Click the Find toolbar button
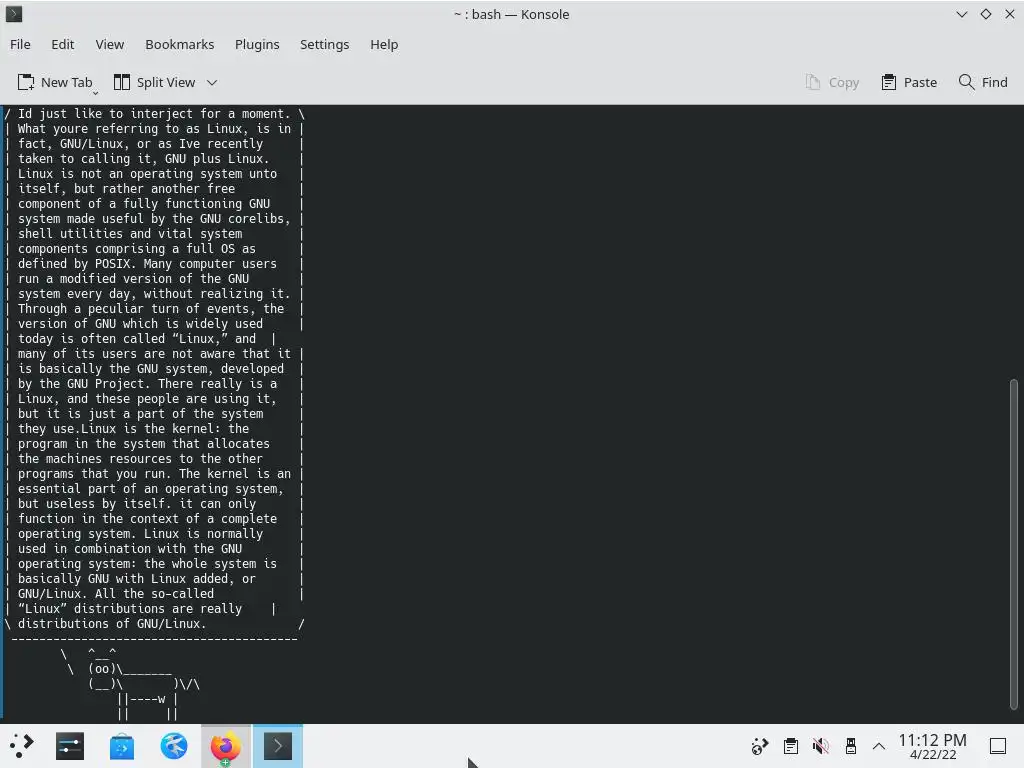 coord(983,82)
